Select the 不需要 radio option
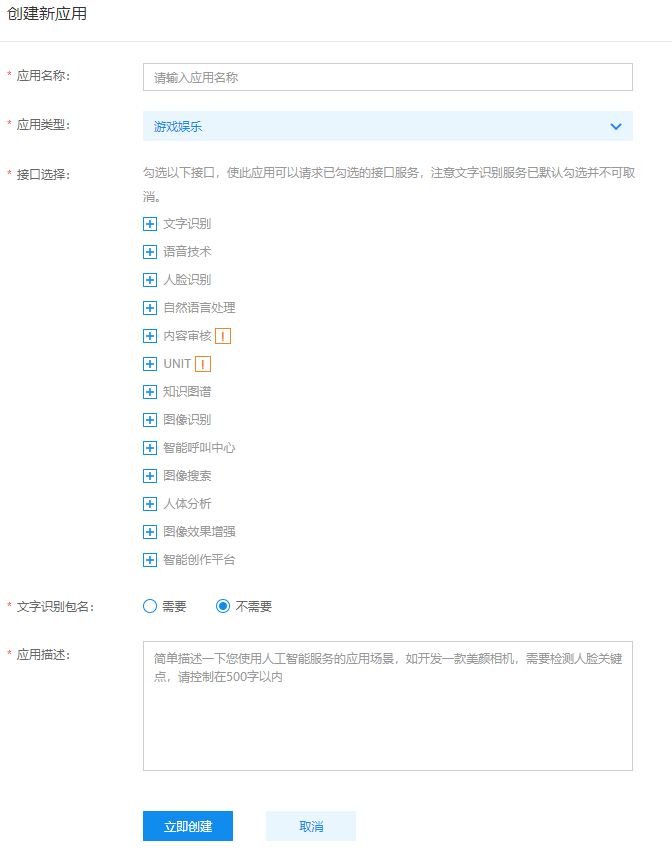Viewport: 672px width, 855px height. [x=223, y=606]
